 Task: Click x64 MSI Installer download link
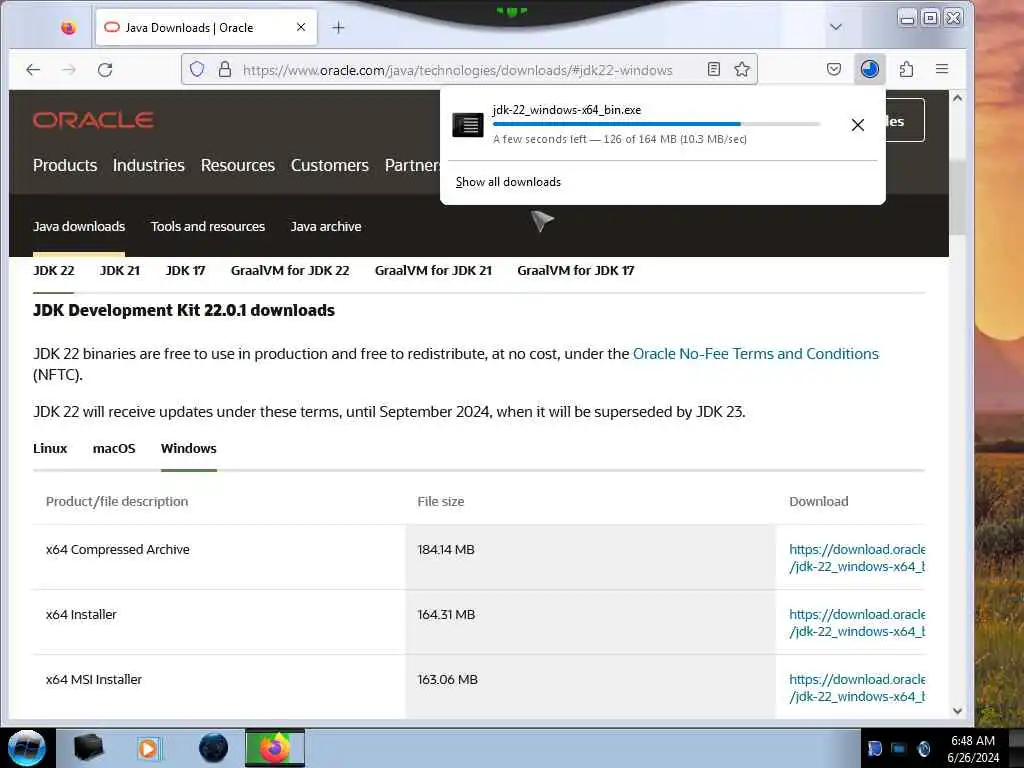pyautogui.click(x=857, y=688)
